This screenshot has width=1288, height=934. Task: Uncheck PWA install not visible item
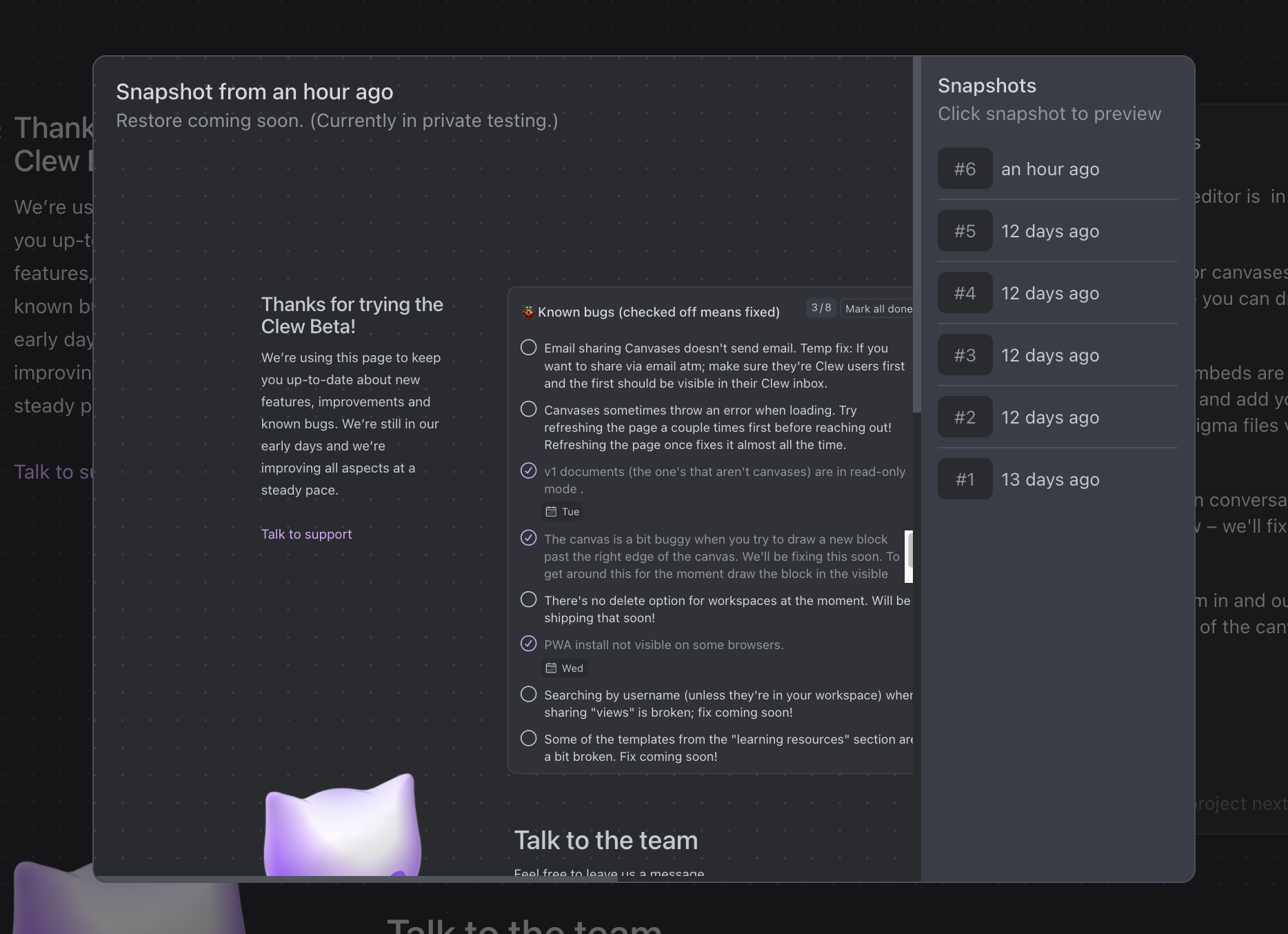click(528, 644)
